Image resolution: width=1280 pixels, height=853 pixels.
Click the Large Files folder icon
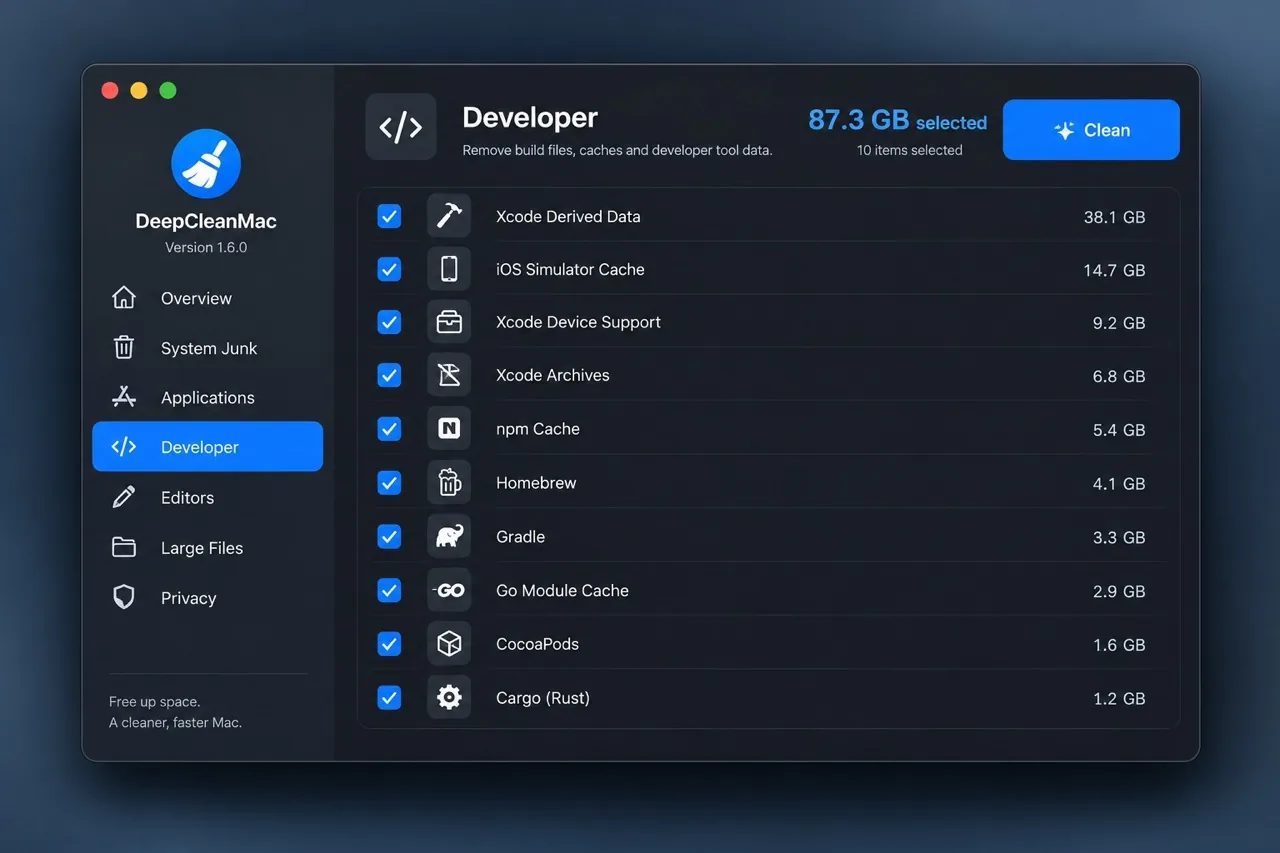point(124,547)
